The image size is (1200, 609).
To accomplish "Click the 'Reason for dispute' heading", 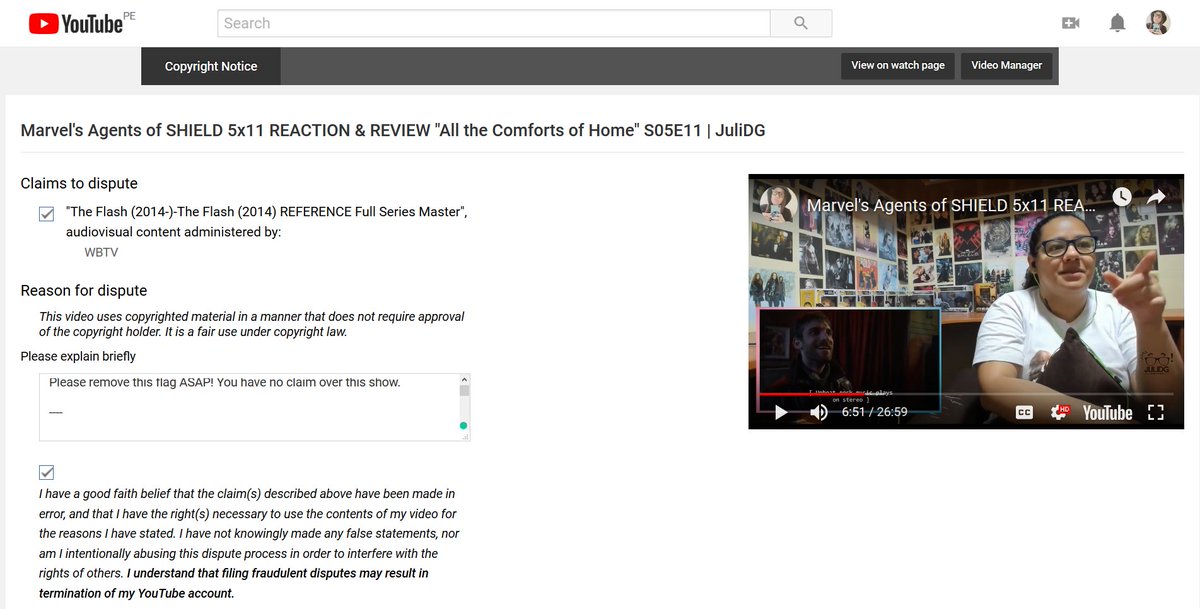I will coord(84,290).
